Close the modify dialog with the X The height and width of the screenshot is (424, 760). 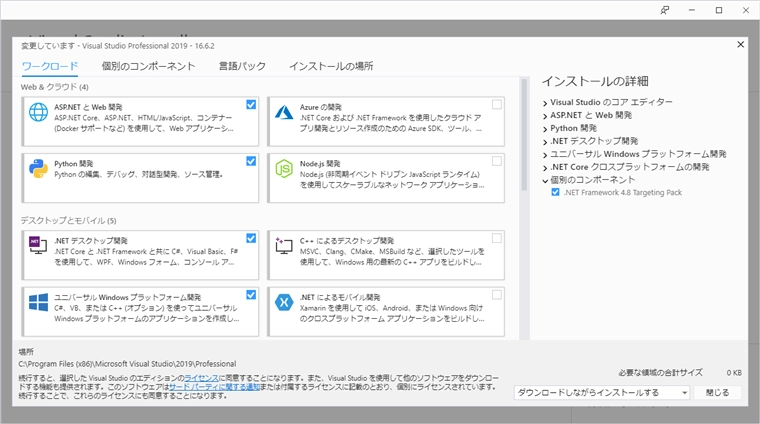point(740,45)
